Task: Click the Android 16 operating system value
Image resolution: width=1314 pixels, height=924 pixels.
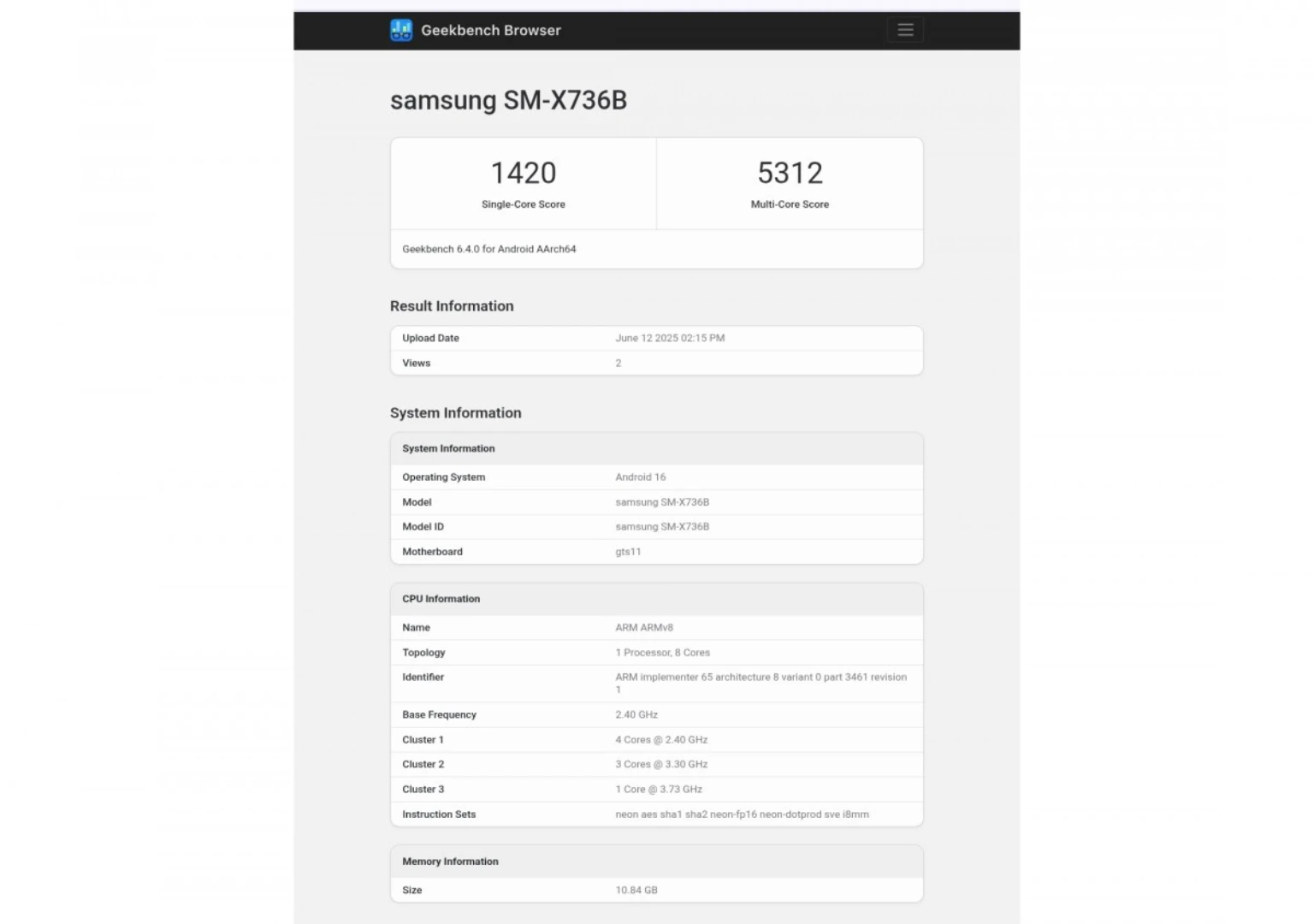Action: tap(640, 477)
